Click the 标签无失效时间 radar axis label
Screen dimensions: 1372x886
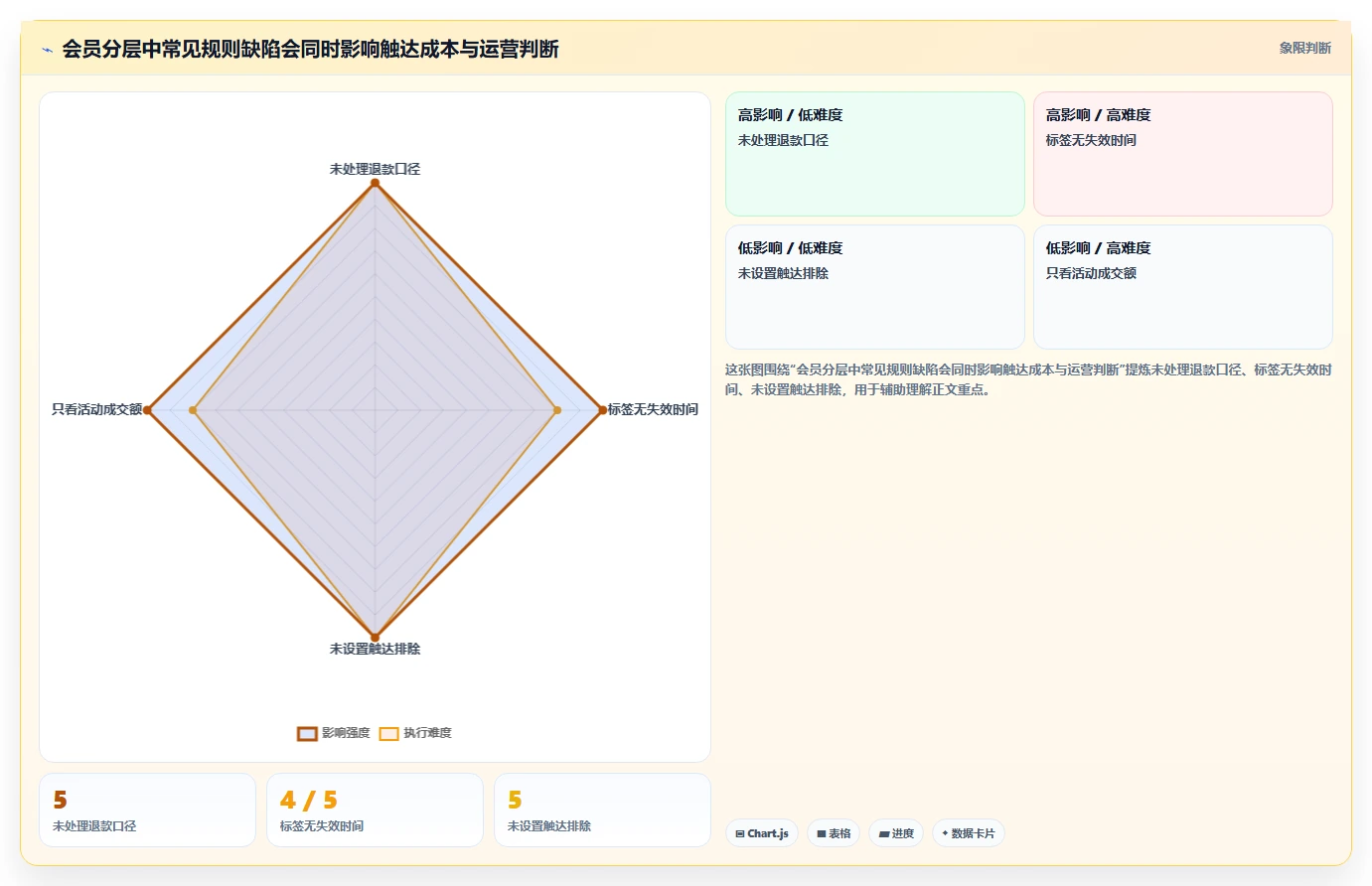(653, 409)
